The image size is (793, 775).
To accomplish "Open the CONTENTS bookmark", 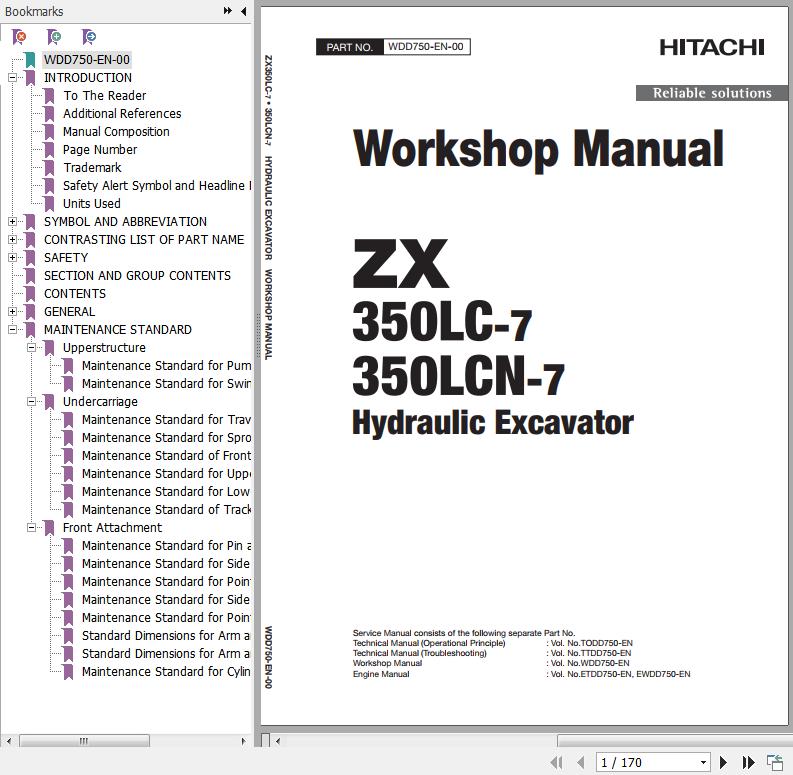I will coord(75,293).
